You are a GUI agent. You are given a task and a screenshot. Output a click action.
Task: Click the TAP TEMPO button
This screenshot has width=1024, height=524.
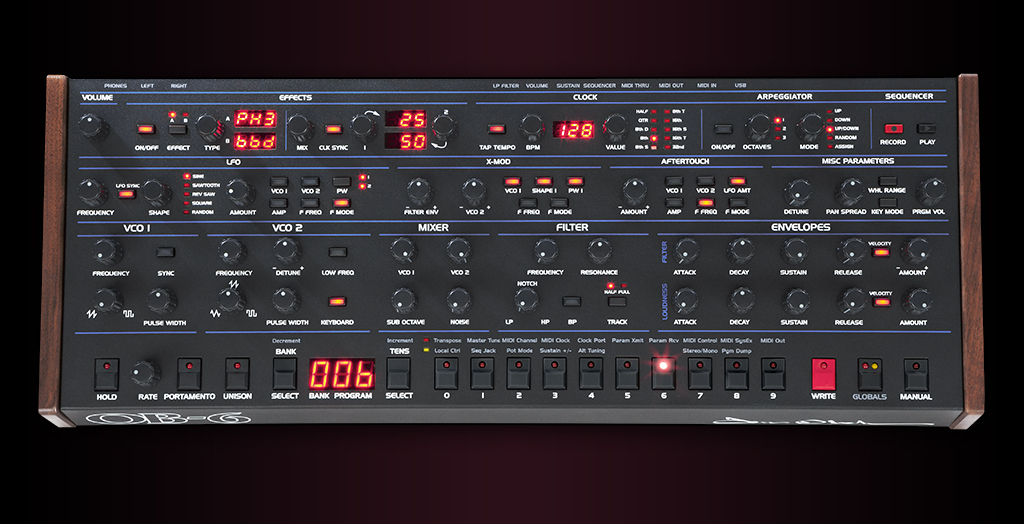pos(496,129)
